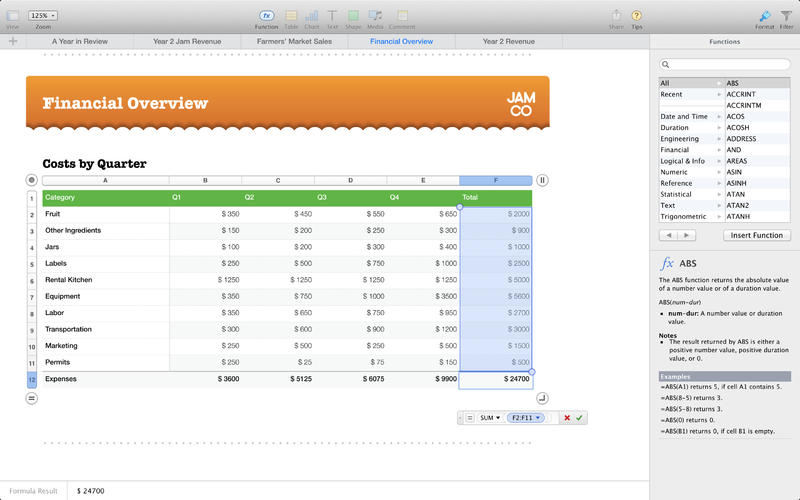Viewport: 800px width, 500px height.
Task: Click the function search field
Action: pyautogui.click(x=724, y=64)
